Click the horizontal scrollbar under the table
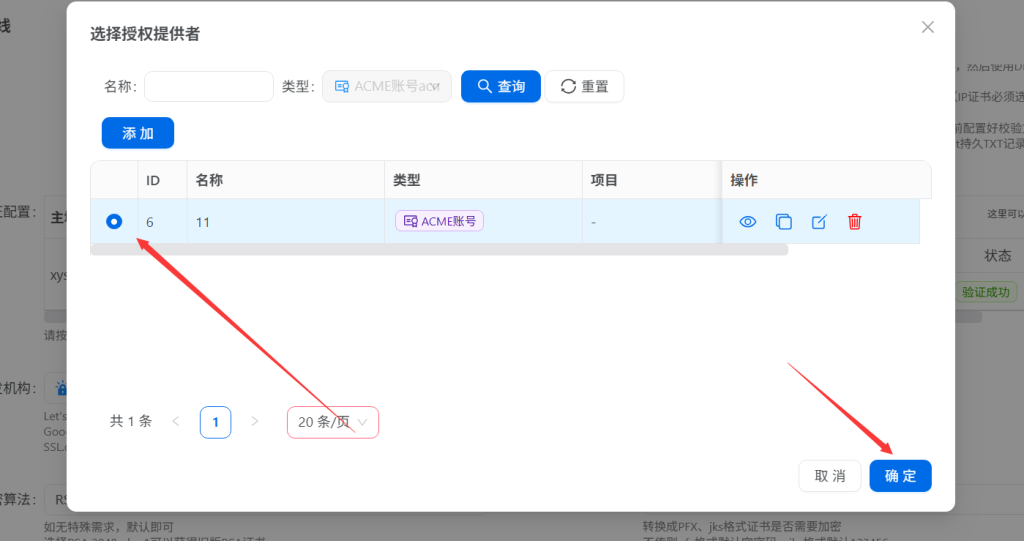 [439, 250]
